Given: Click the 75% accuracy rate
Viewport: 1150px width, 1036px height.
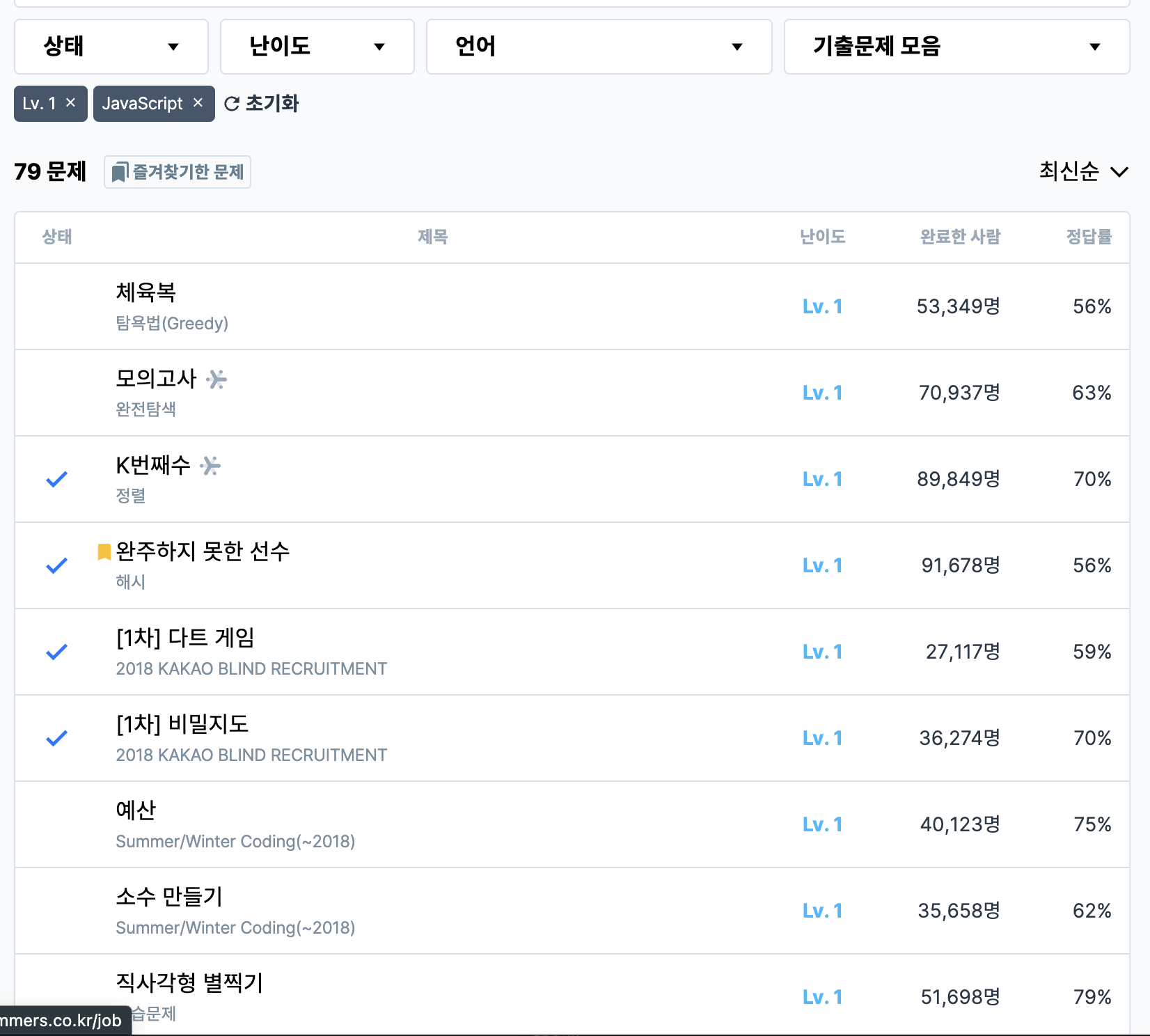Looking at the screenshot, I should (x=1092, y=824).
